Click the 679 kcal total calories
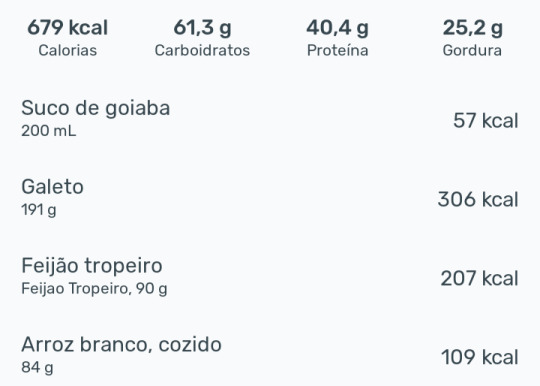 click(x=68, y=28)
